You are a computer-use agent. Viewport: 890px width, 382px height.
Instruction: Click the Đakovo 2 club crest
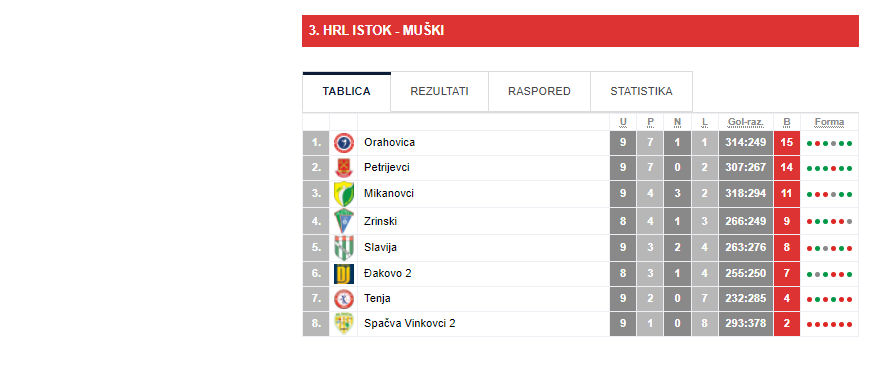(343, 274)
